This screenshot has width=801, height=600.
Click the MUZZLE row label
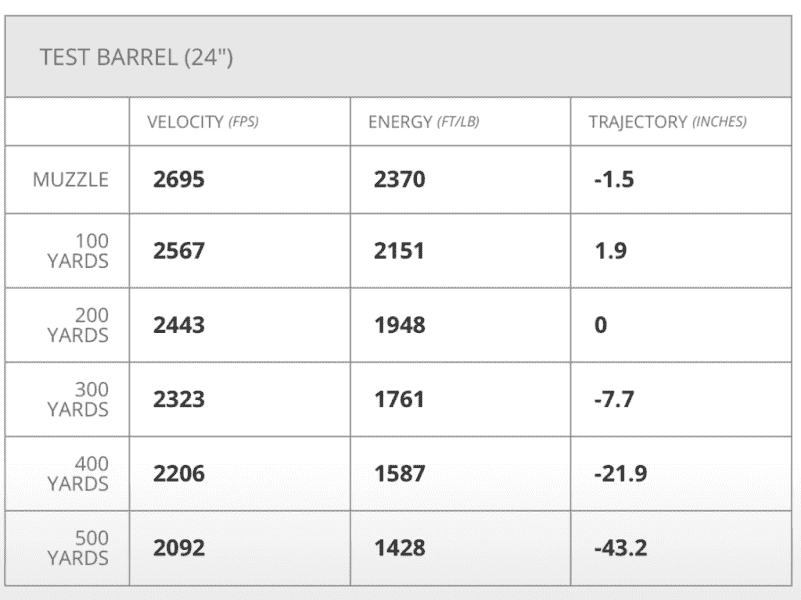click(x=70, y=181)
